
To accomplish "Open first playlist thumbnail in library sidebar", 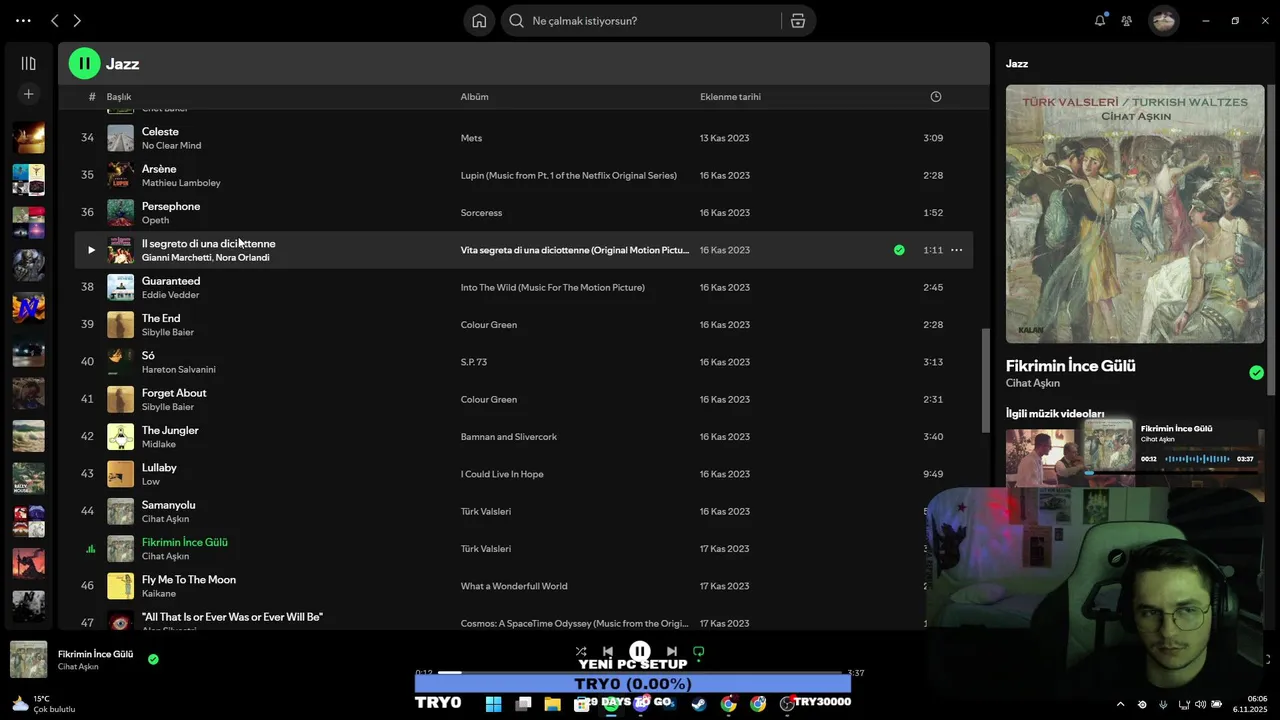I will [x=28, y=138].
